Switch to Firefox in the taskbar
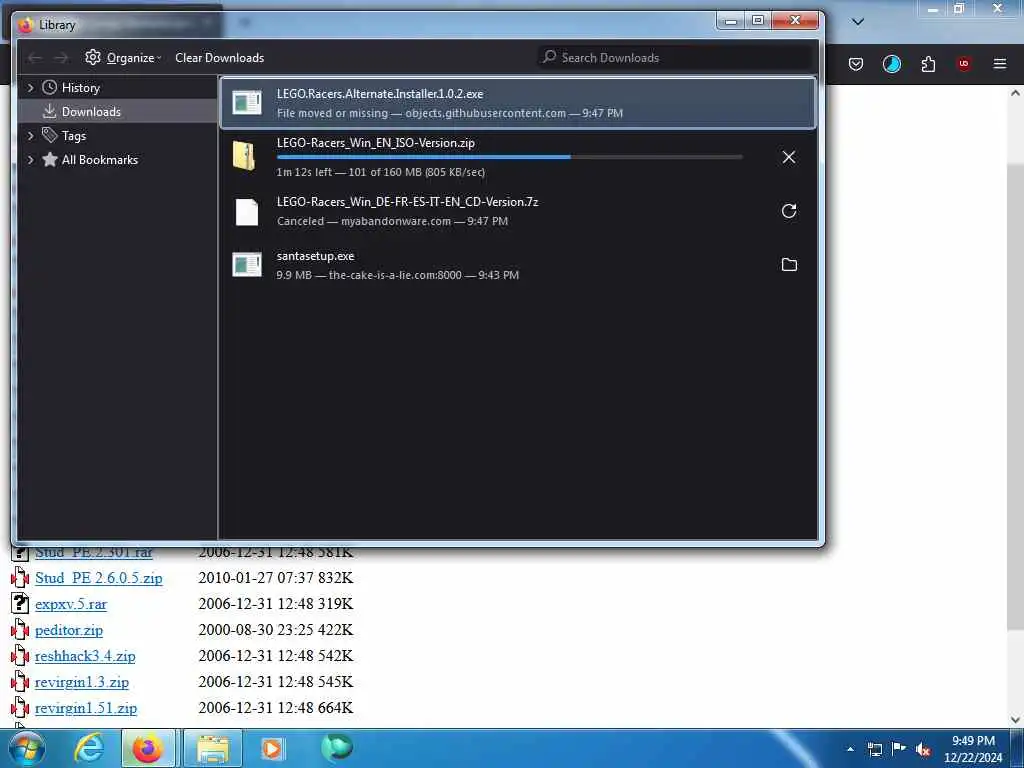Image resolution: width=1024 pixels, height=768 pixels. 148,748
